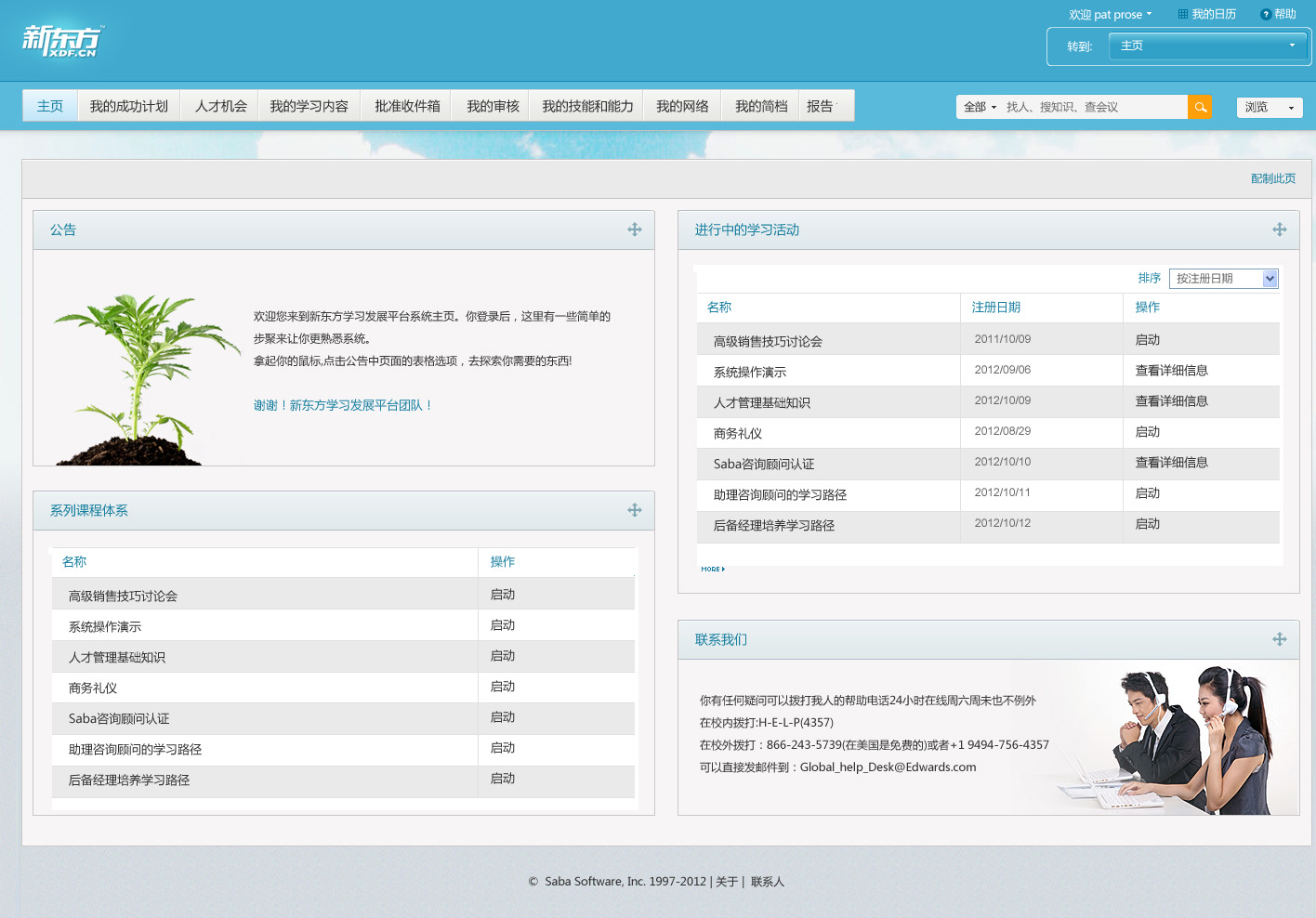Open 批准收件箱 tab

point(407,106)
